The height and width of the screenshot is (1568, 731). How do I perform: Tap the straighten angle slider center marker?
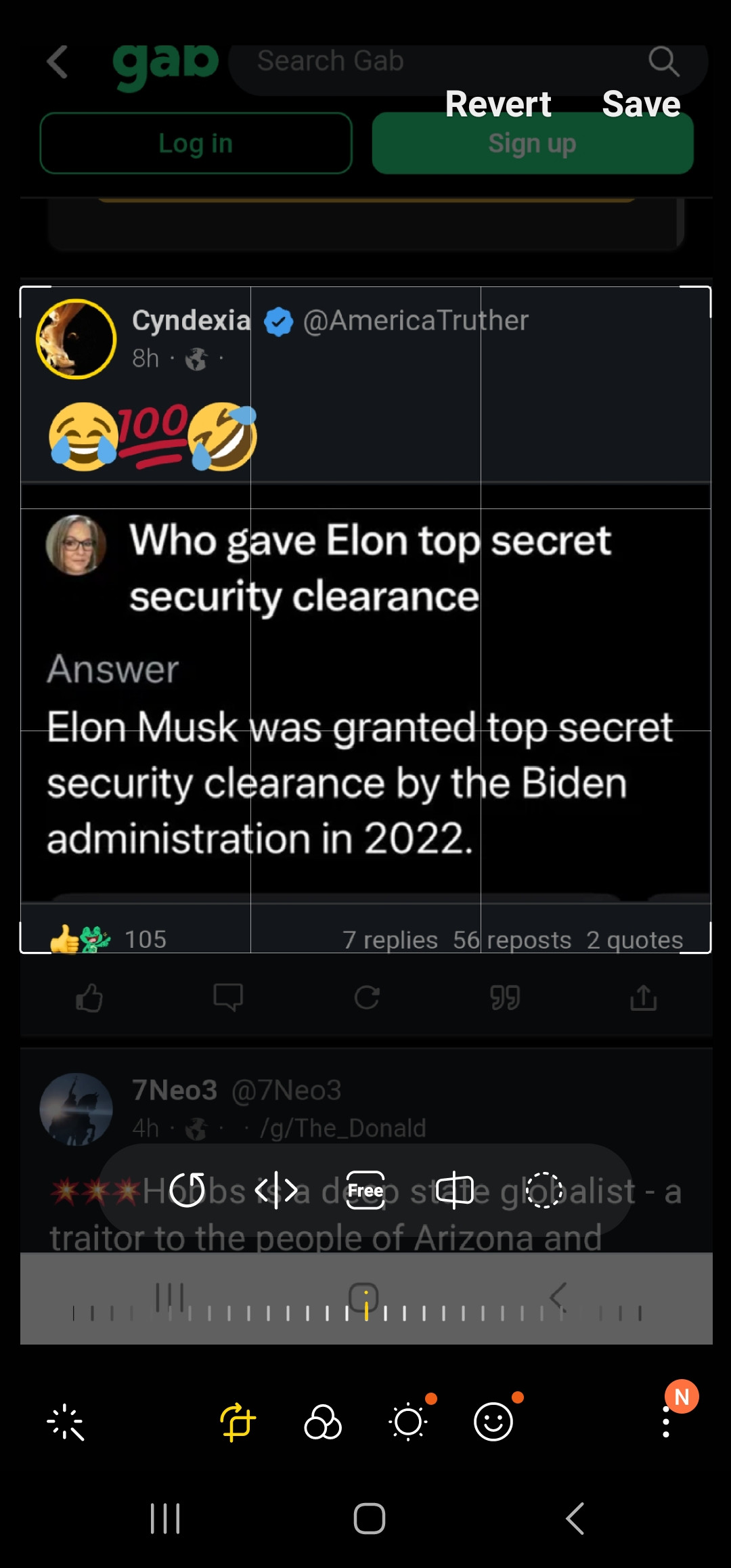(x=366, y=1307)
